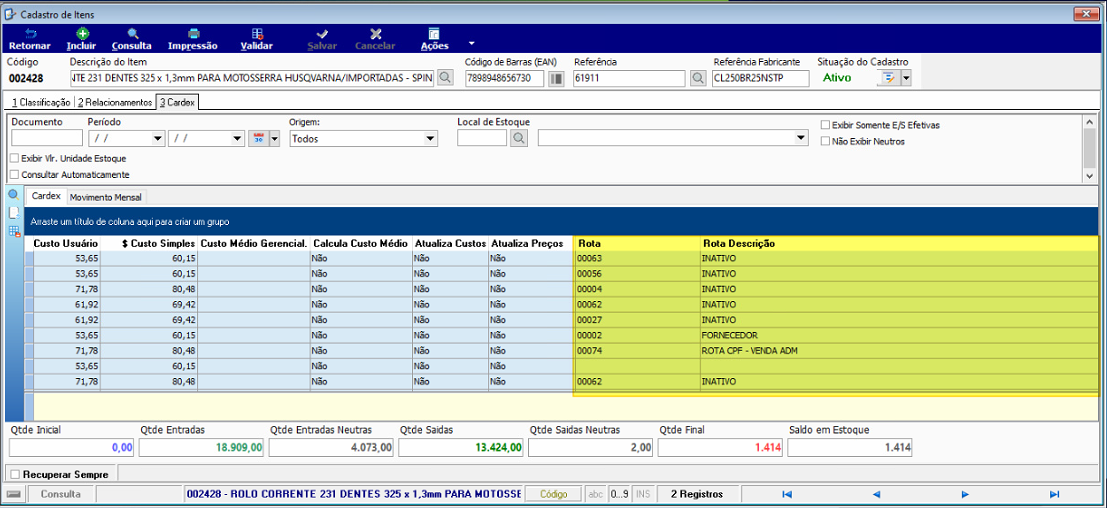Expand the Situação do Cadastro dropdown arrow
The width and height of the screenshot is (1107, 508).
(906, 78)
